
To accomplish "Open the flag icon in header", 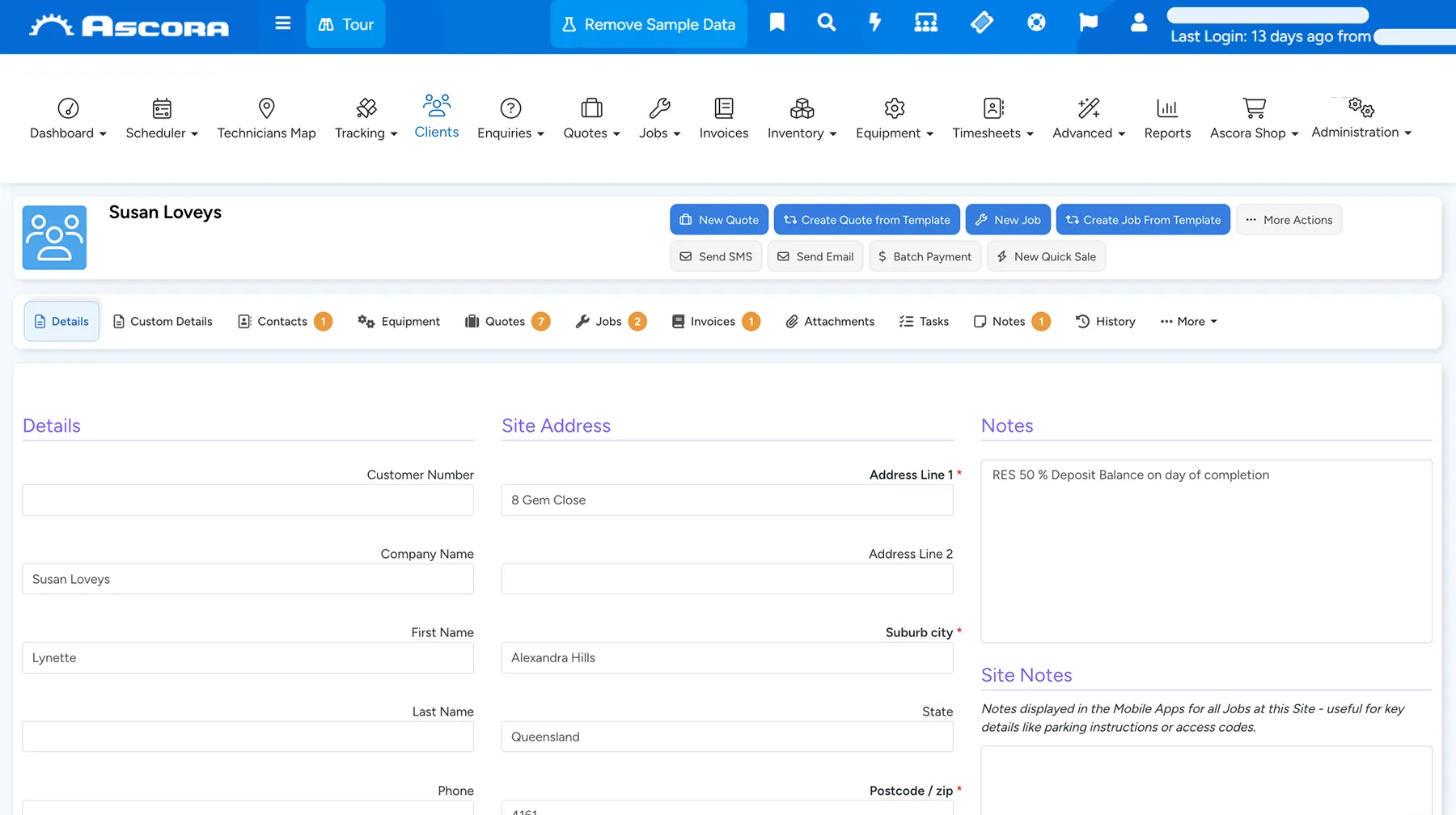I will [x=1088, y=23].
